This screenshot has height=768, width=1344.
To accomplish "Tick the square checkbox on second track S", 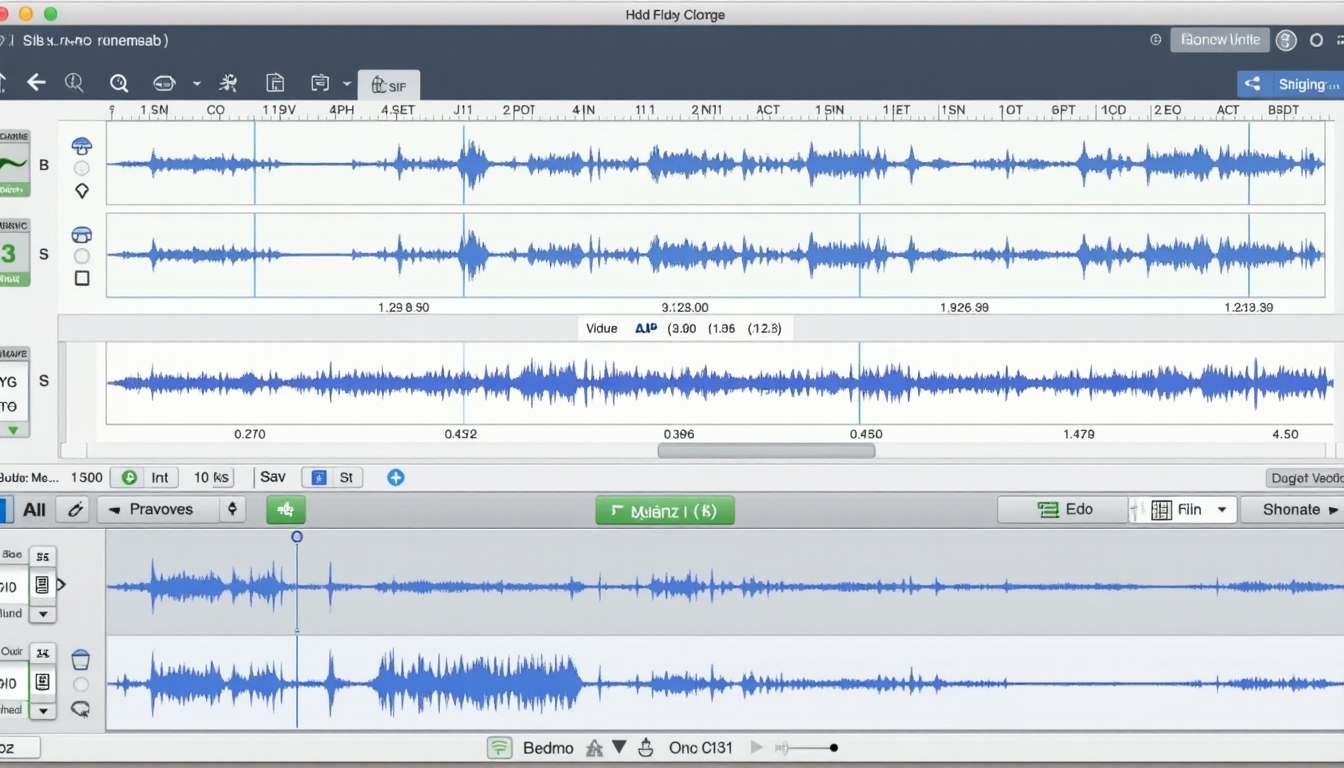I will pyautogui.click(x=82, y=278).
